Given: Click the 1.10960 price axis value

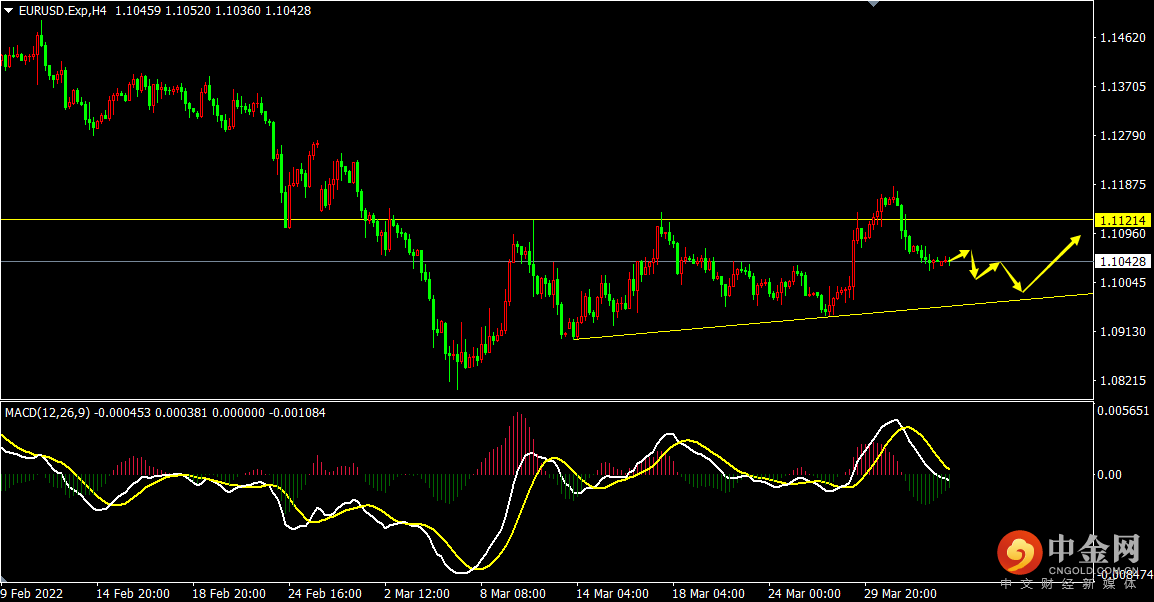Looking at the screenshot, I should click(1122, 234).
